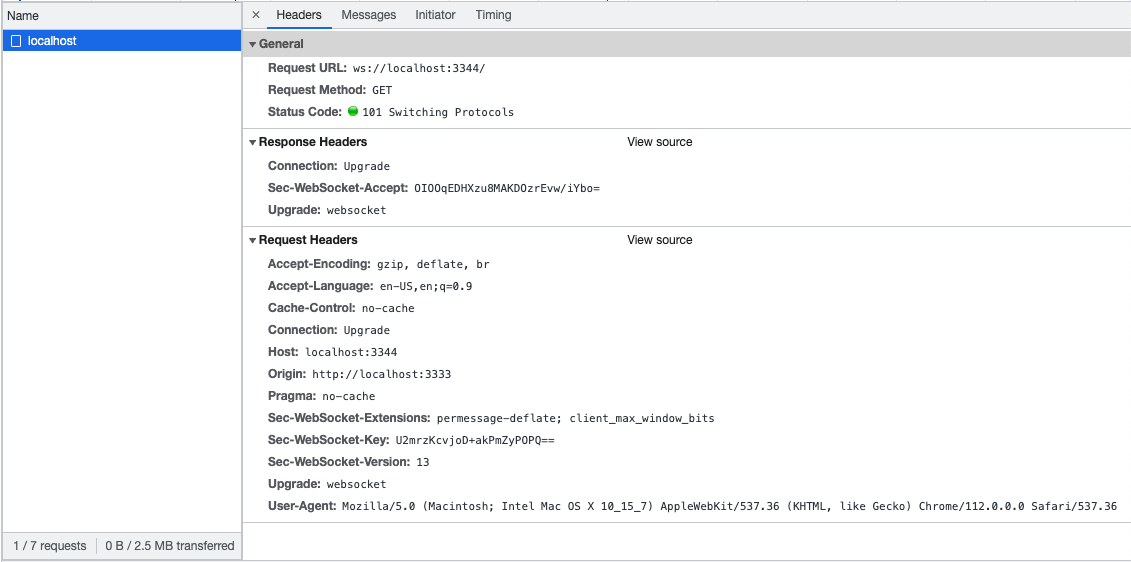The height and width of the screenshot is (562, 1131).
Task: Click the Sec-WebSocket-Accept hash value
Action: tap(507, 188)
